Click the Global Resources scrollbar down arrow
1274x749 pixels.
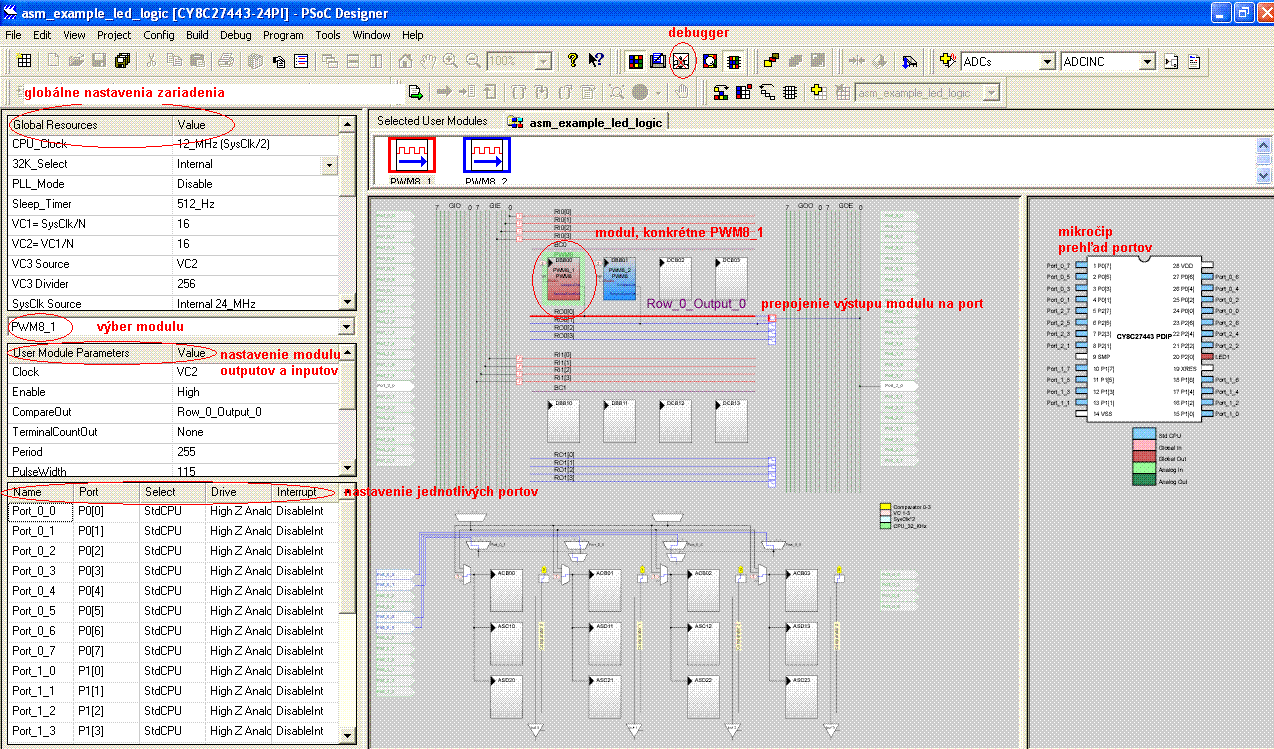tap(347, 302)
